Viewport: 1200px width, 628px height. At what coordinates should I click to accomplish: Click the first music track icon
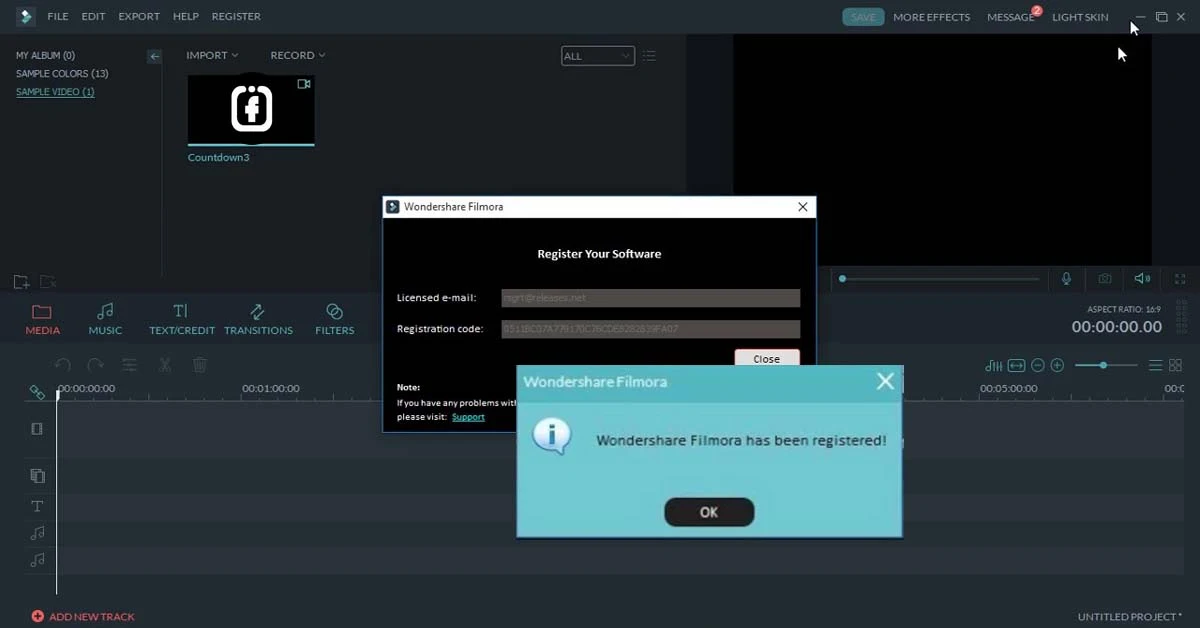37,533
